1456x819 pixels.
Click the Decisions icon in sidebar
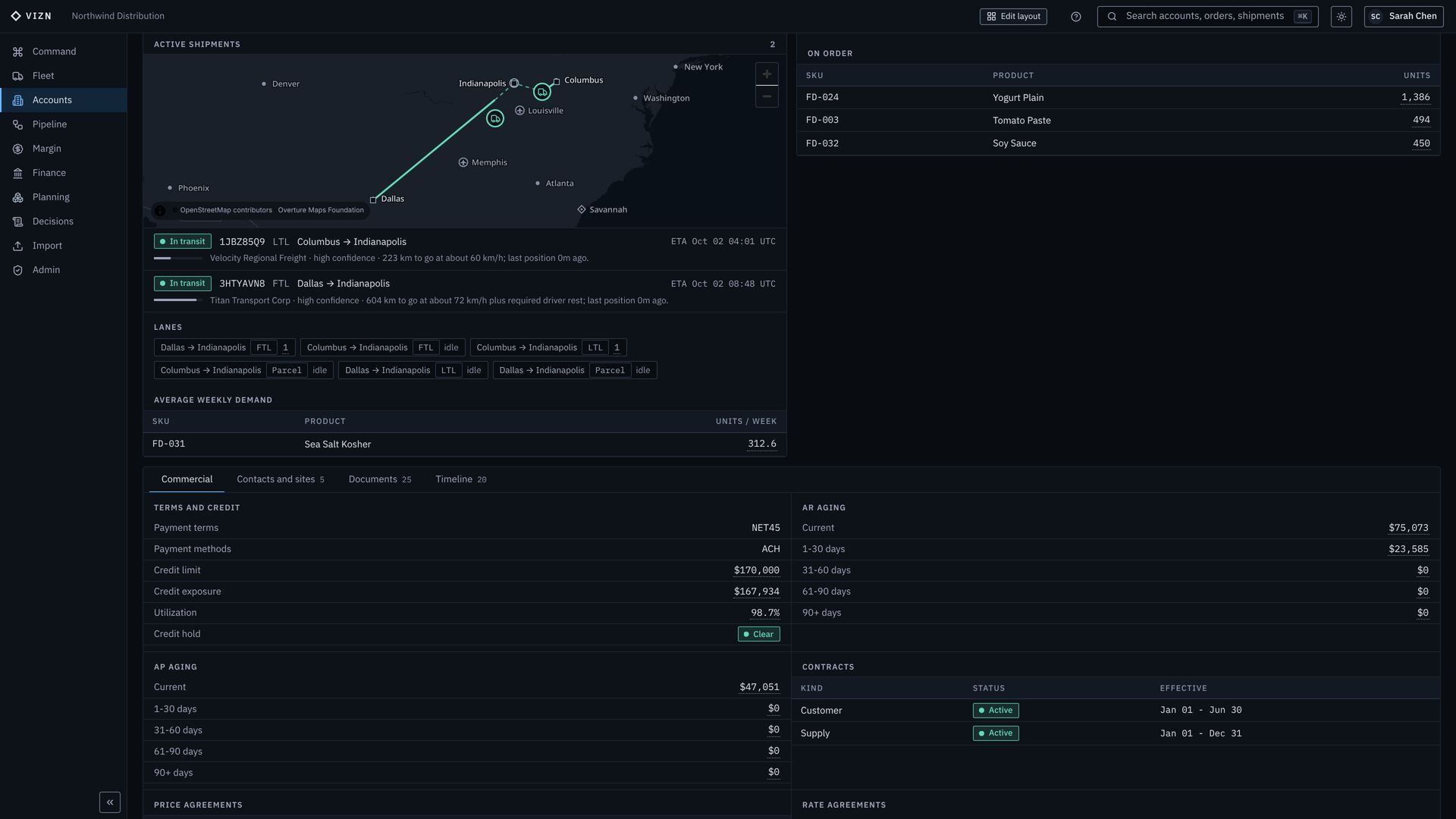click(17, 221)
